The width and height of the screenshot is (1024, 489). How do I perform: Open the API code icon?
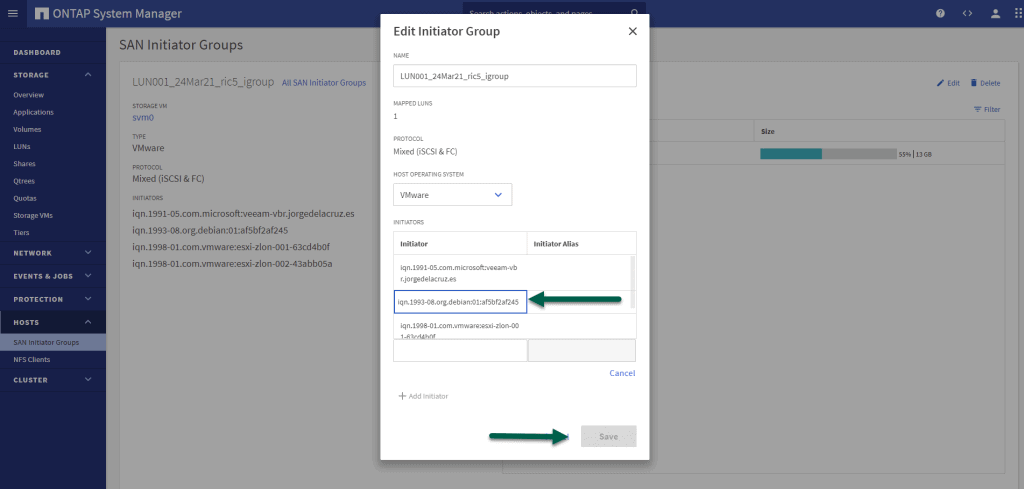tap(967, 13)
